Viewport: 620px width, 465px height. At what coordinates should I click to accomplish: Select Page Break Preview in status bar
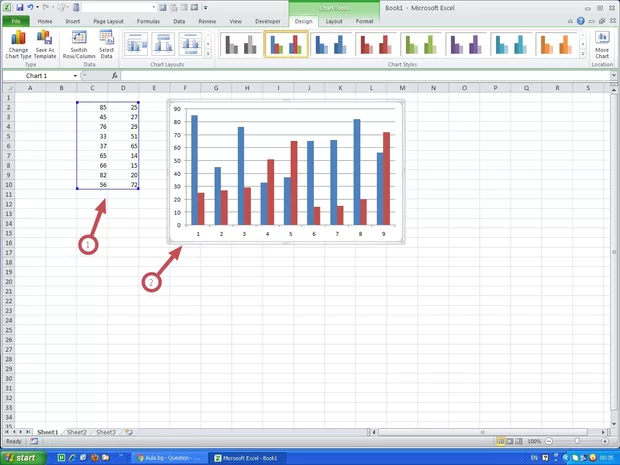pyautogui.click(x=518, y=441)
